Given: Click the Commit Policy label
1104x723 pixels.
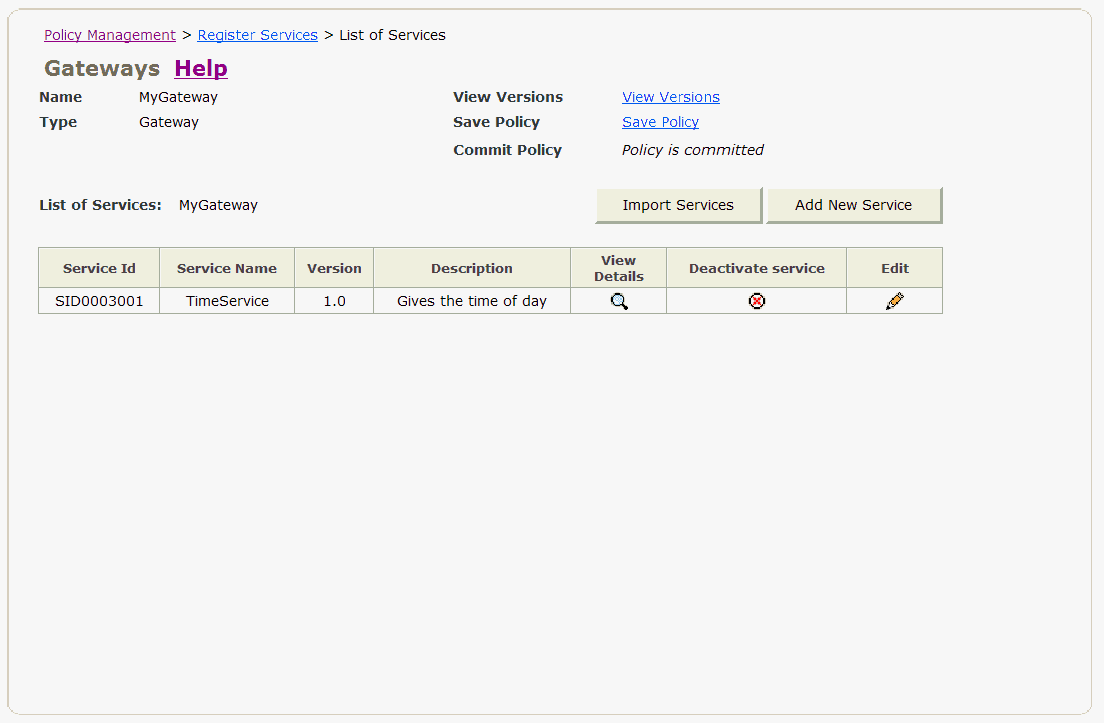Looking at the screenshot, I should (508, 150).
